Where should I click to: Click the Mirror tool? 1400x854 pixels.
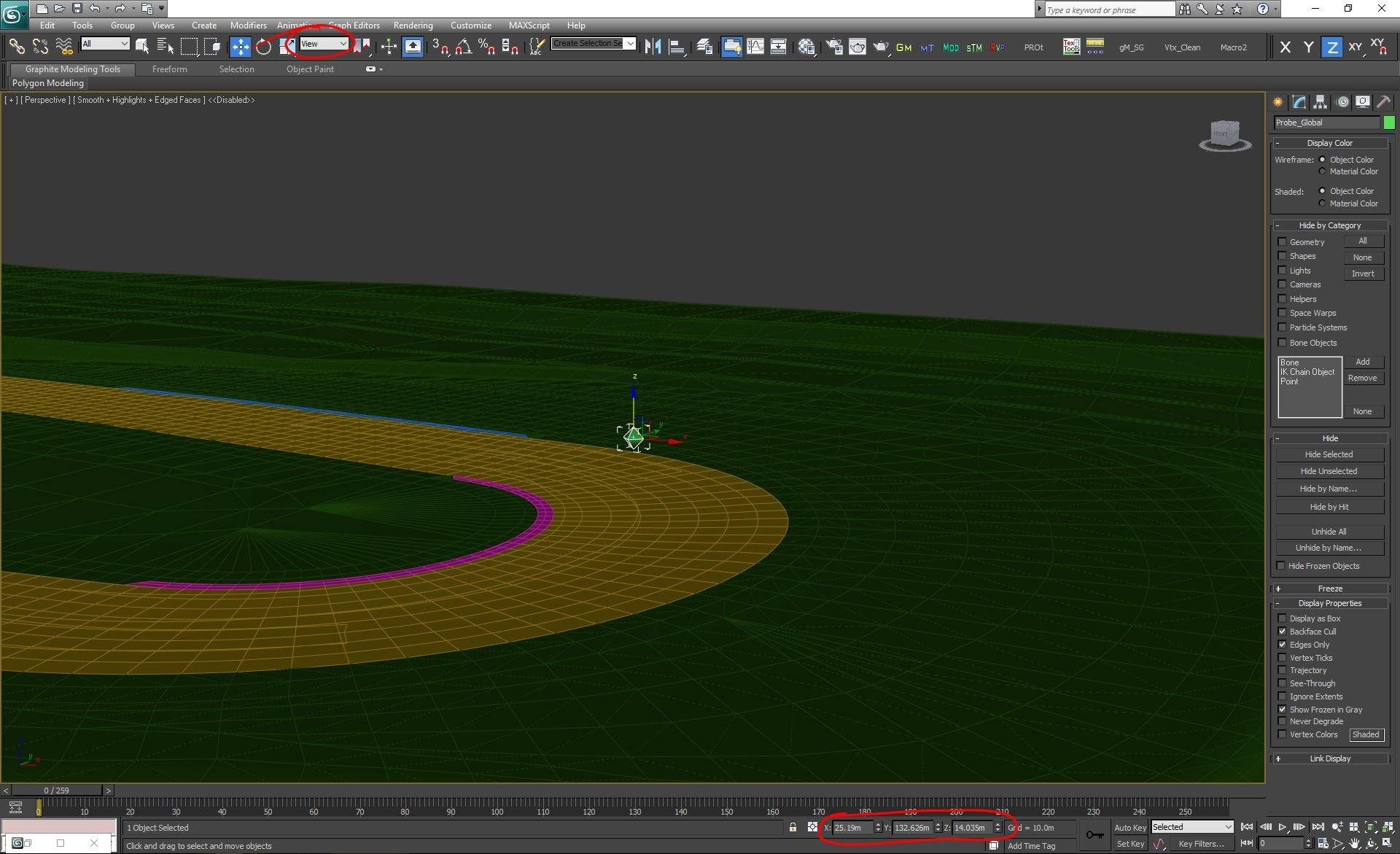[653, 47]
